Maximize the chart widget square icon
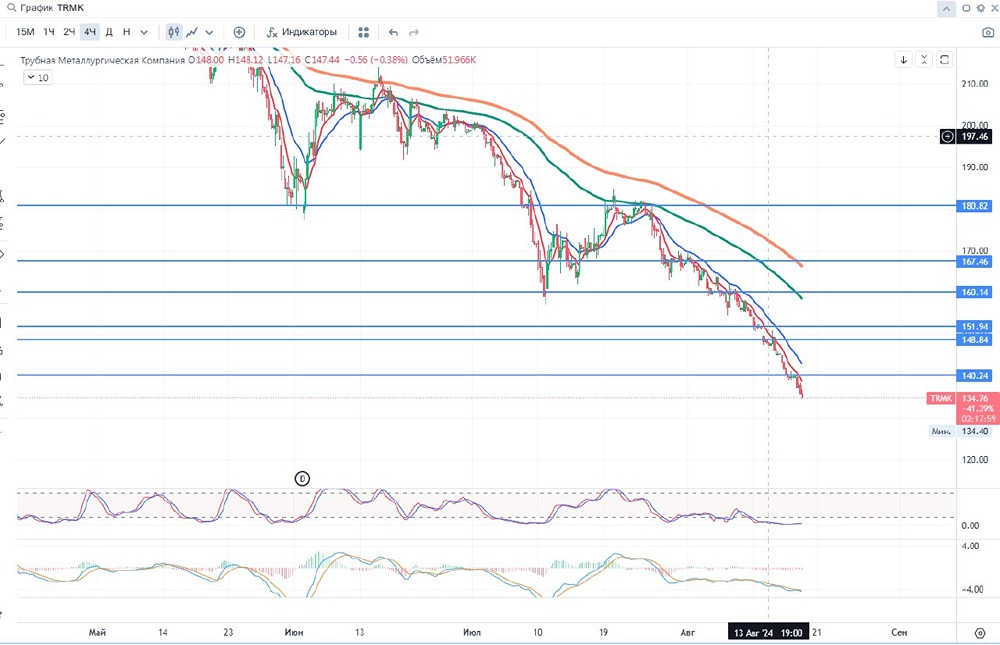Screen dimensions: 1000x645 pyautogui.click(x=966, y=8)
